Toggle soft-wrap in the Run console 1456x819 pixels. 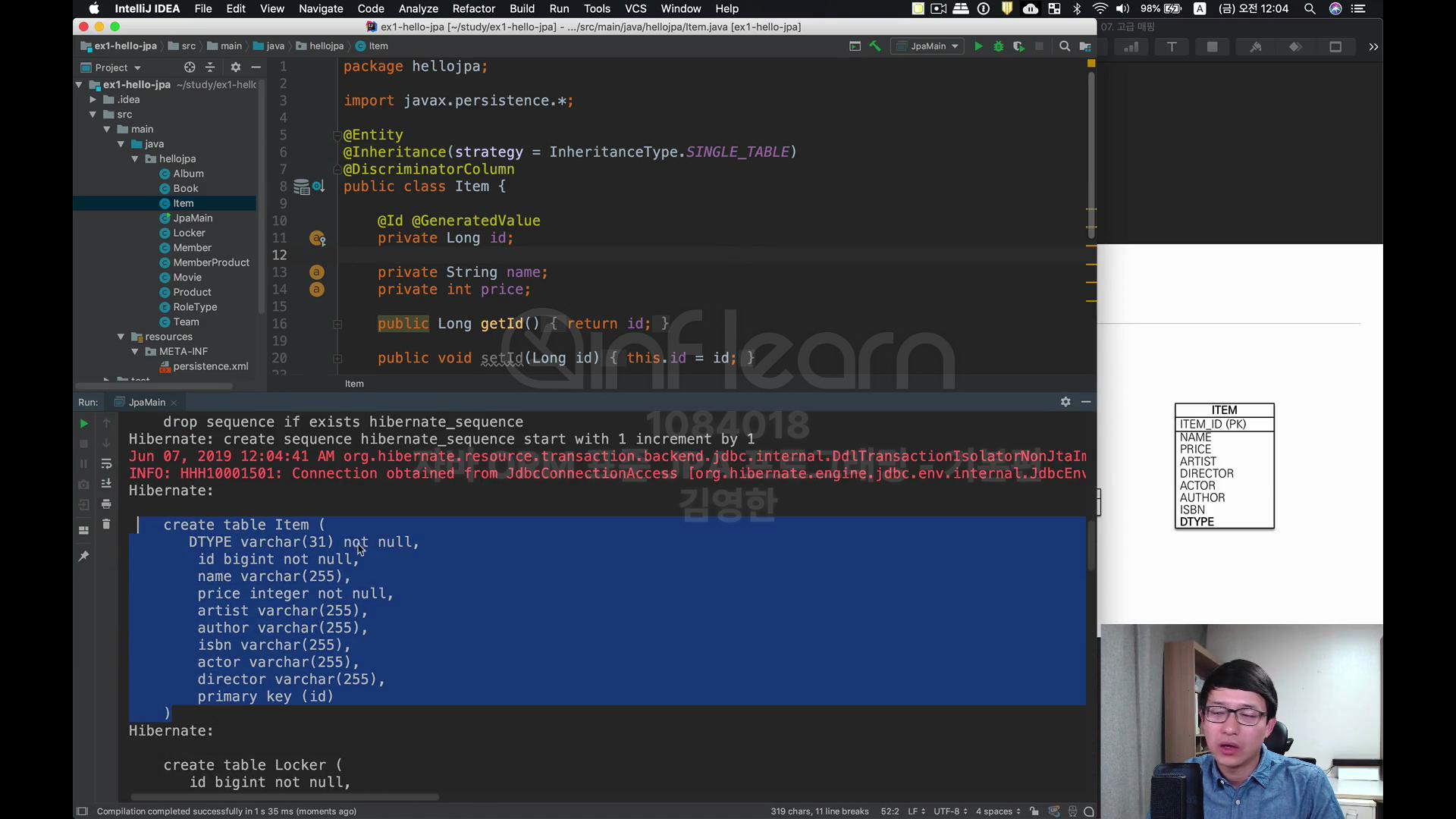pyautogui.click(x=106, y=463)
